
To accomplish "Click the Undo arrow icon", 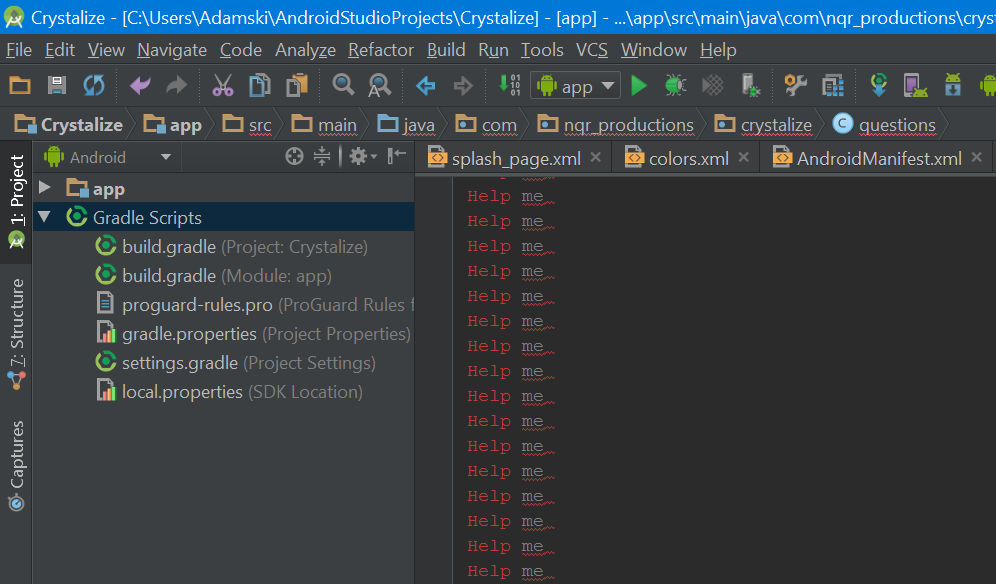I will click(x=140, y=86).
